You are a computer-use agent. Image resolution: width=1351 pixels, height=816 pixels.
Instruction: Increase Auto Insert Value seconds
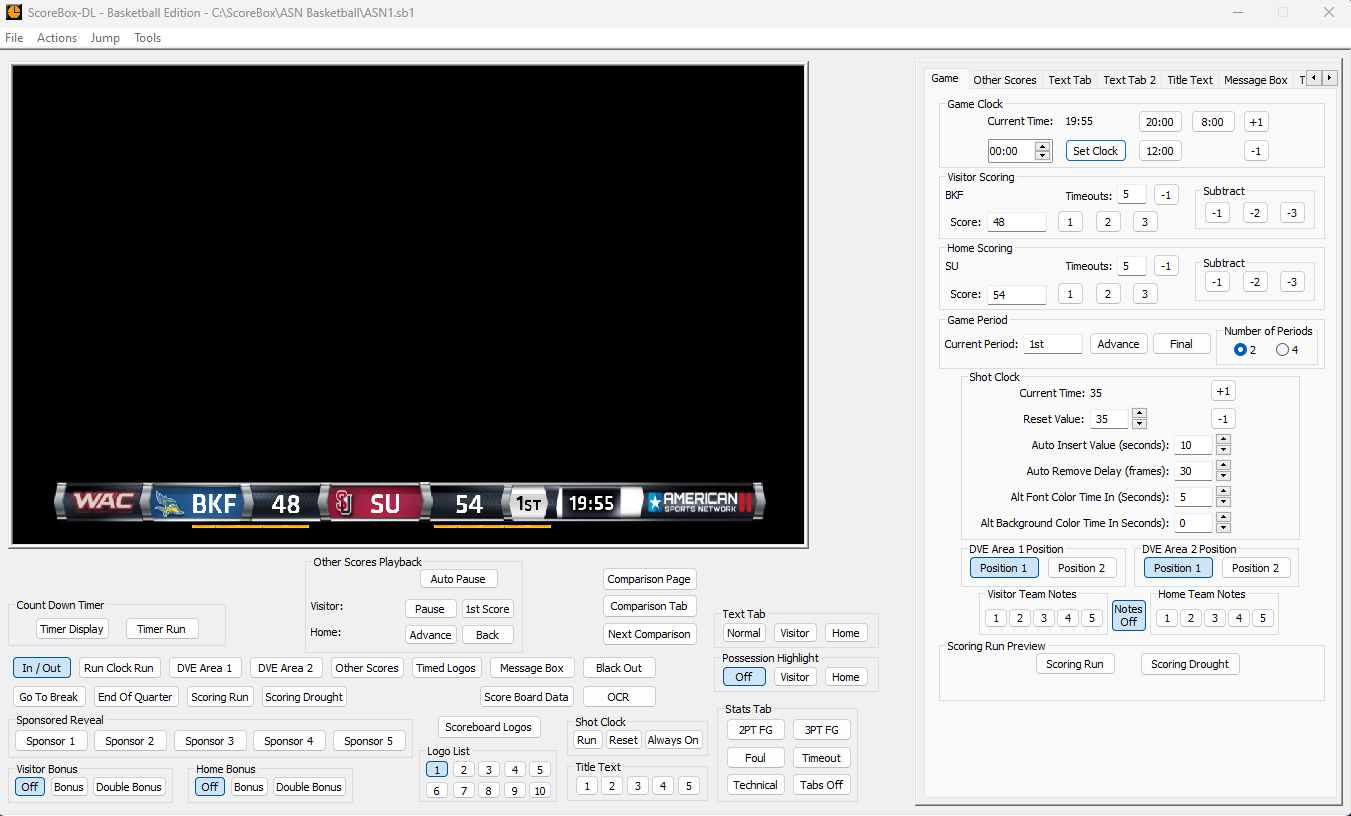(x=1223, y=440)
